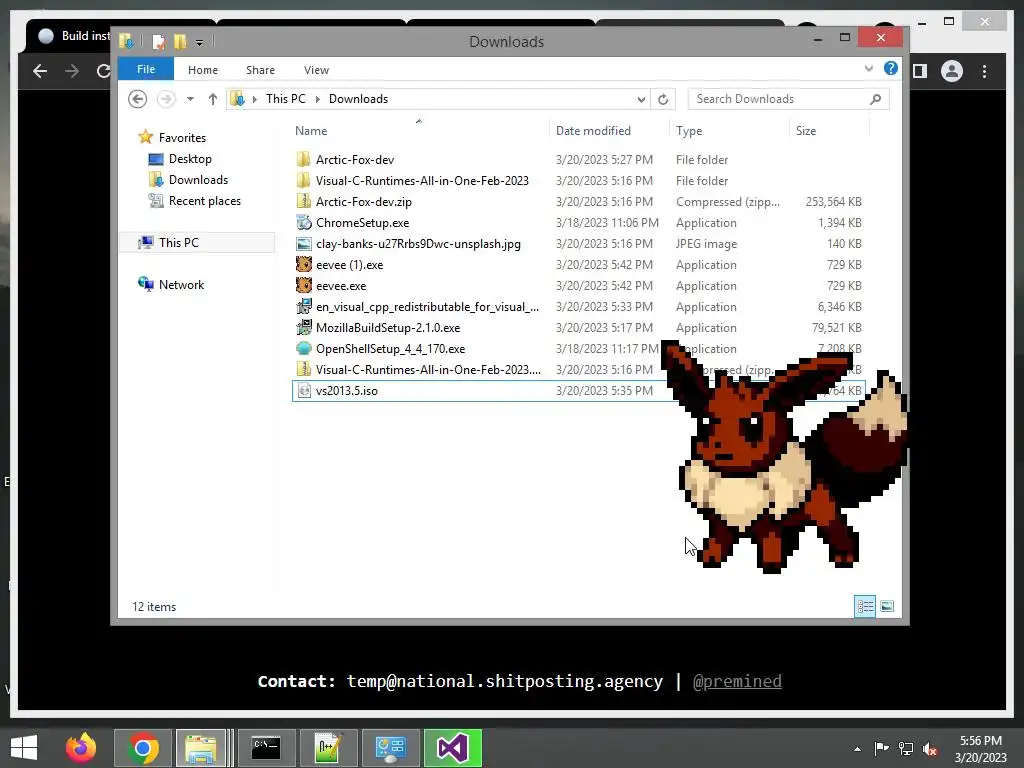Show hidden system tray icons arrow
The height and width of the screenshot is (768, 1024).
tap(857, 749)
